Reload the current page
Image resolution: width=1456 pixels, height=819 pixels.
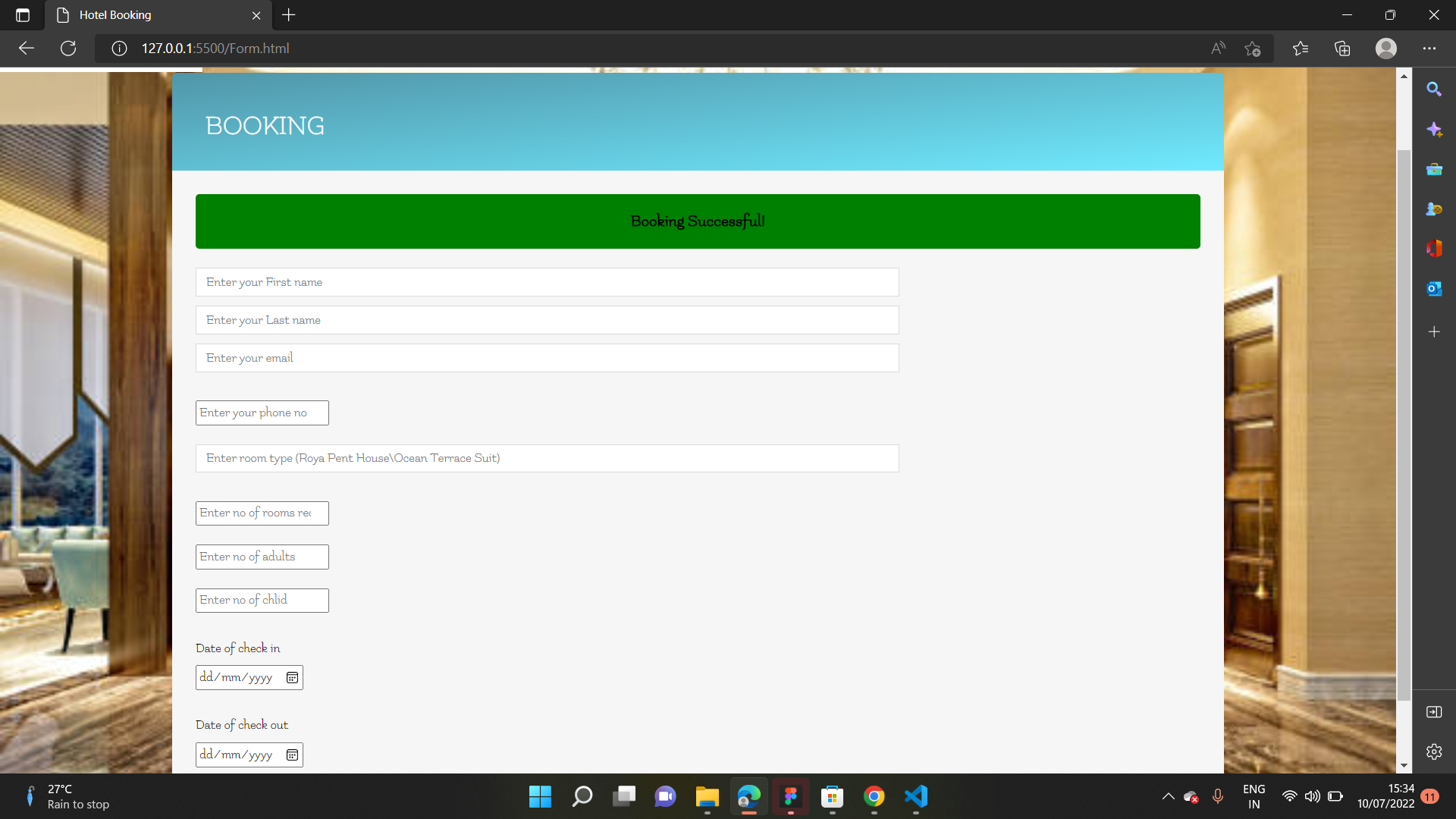68,48
